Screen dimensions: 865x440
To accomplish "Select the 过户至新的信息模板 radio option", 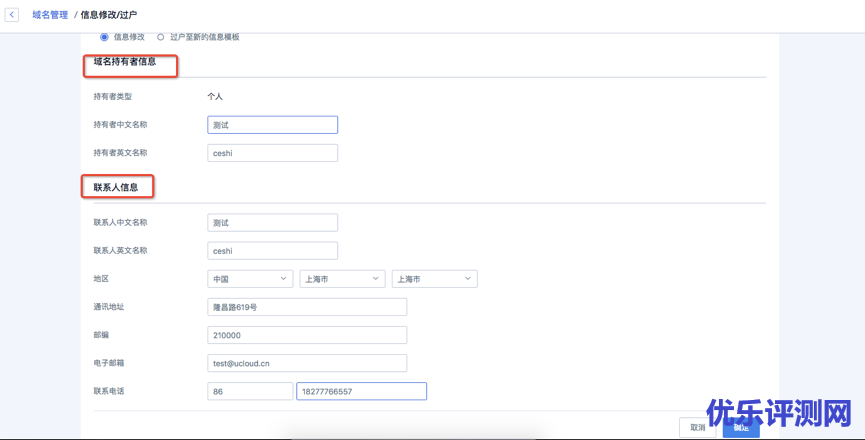I will 161,37.
